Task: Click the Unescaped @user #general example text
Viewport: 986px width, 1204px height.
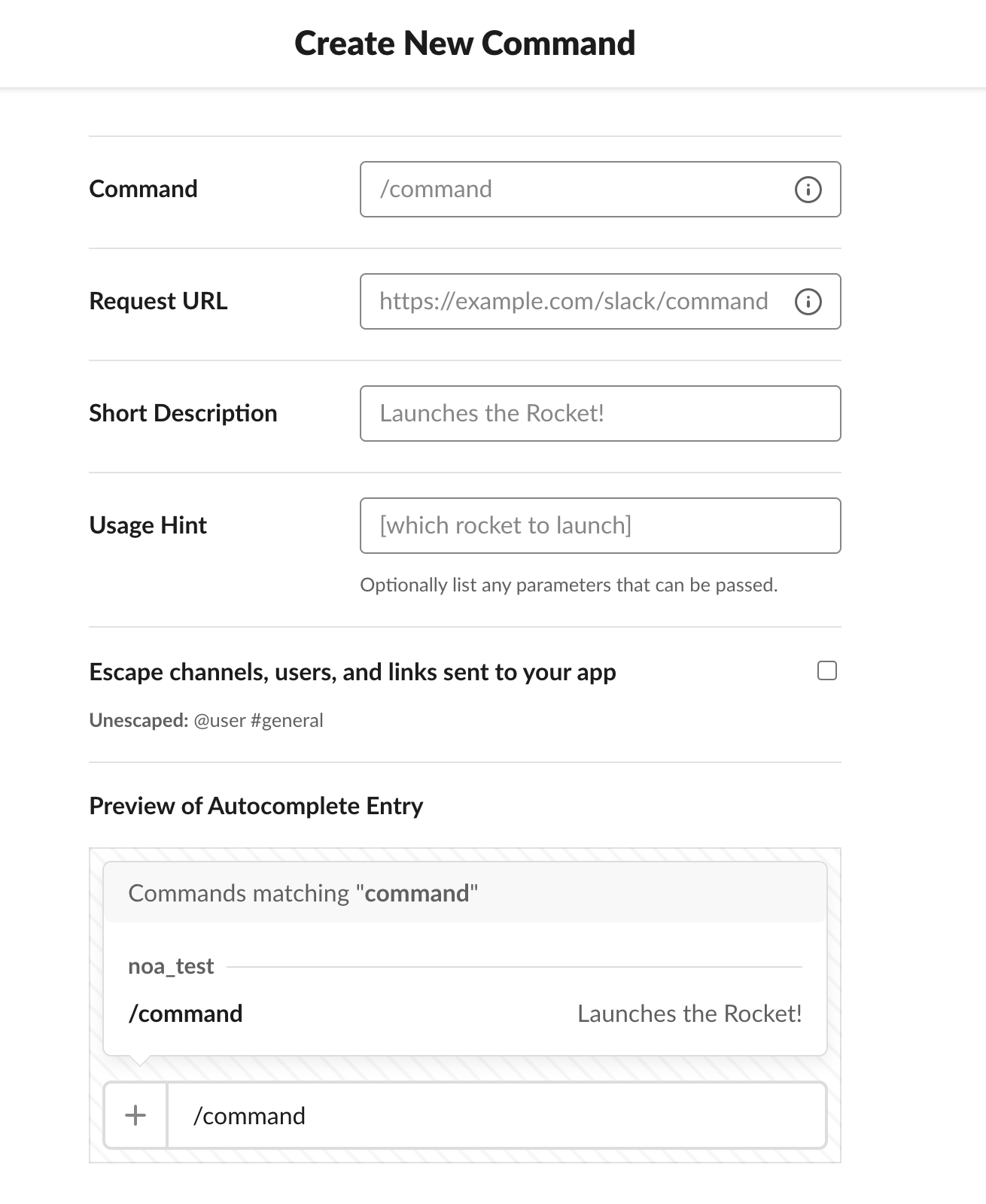Action: pos(206,720)
